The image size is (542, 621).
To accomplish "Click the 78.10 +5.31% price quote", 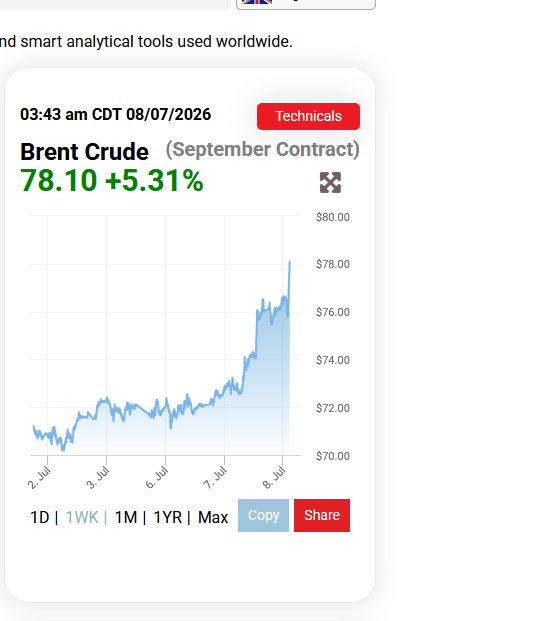I will point(112,181).
